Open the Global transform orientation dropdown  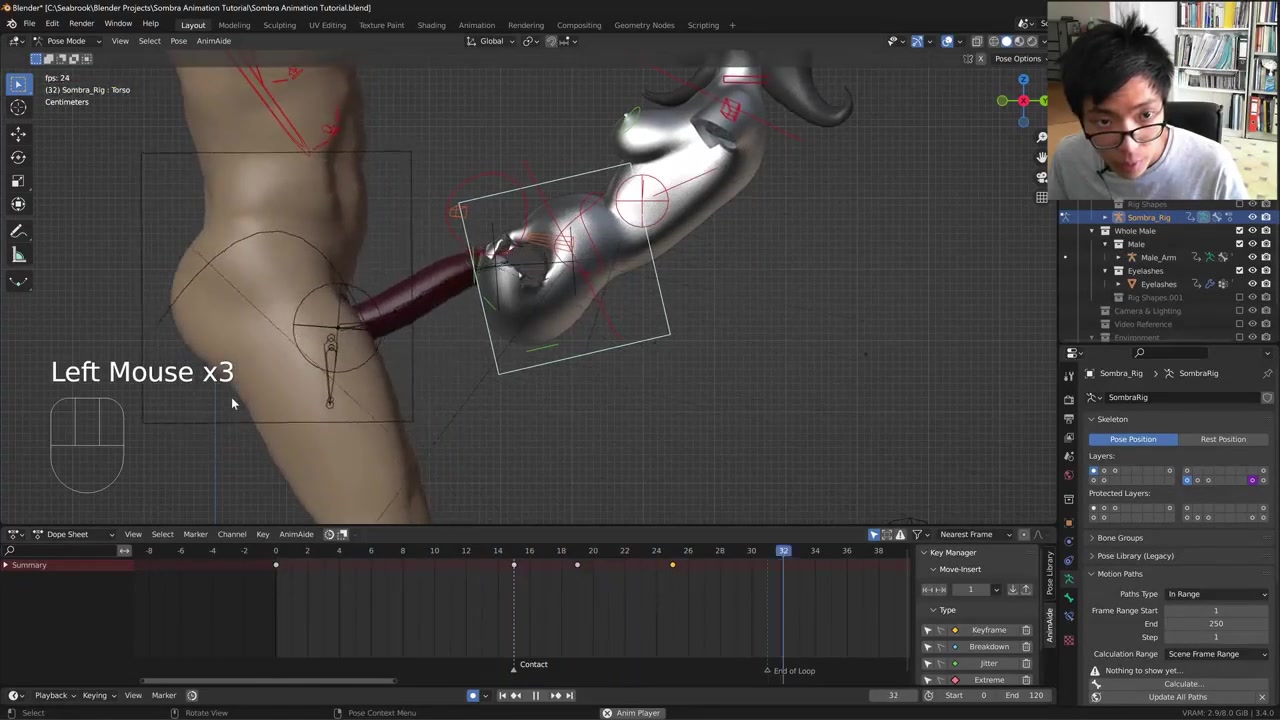click(x=492, y=41)
